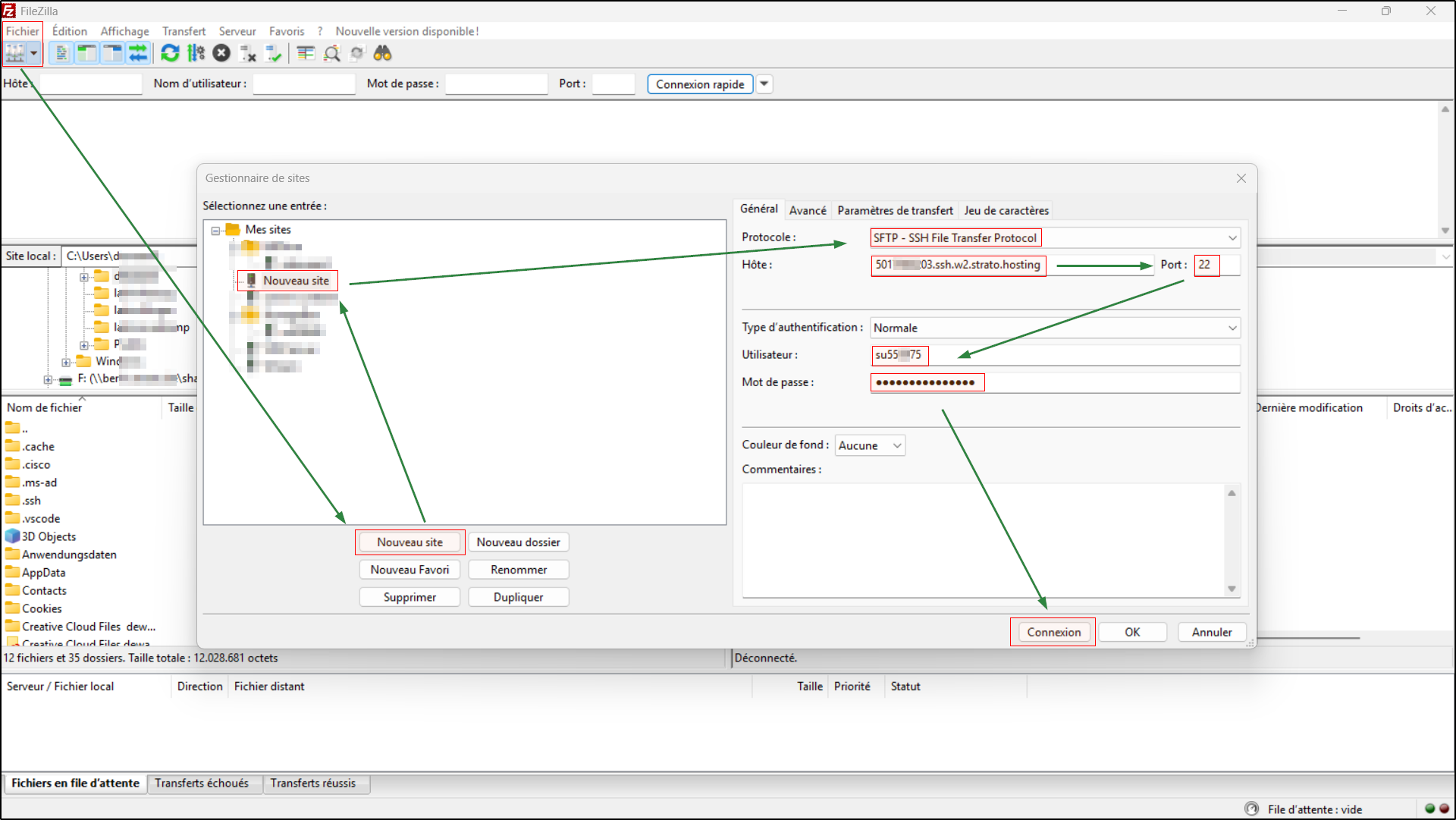Cancel the current operation
This screenshot has width=1456, height=820.
(x=221, y=53)
